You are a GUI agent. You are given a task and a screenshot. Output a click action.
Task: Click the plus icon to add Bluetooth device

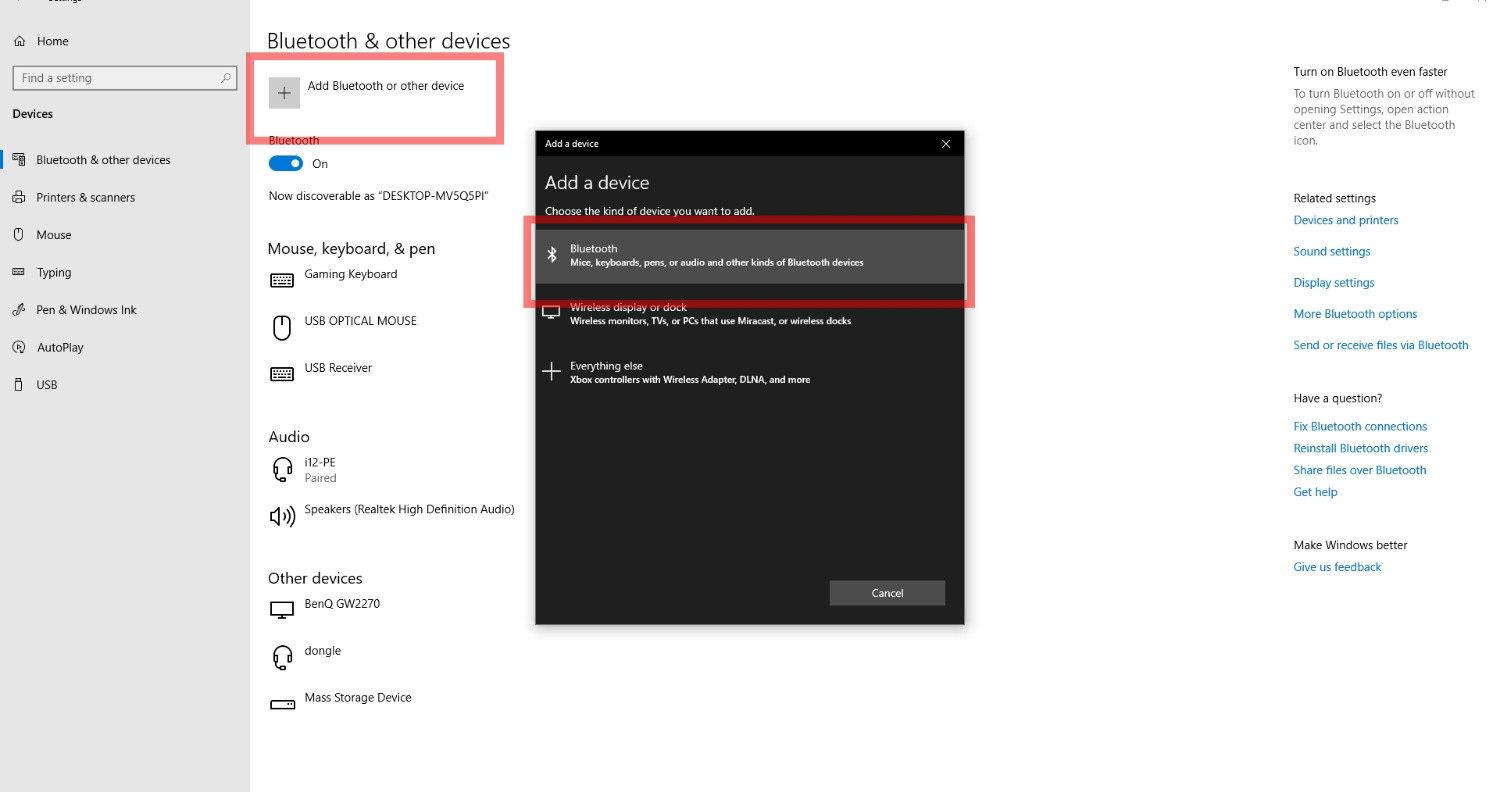[x=285, y=93]
